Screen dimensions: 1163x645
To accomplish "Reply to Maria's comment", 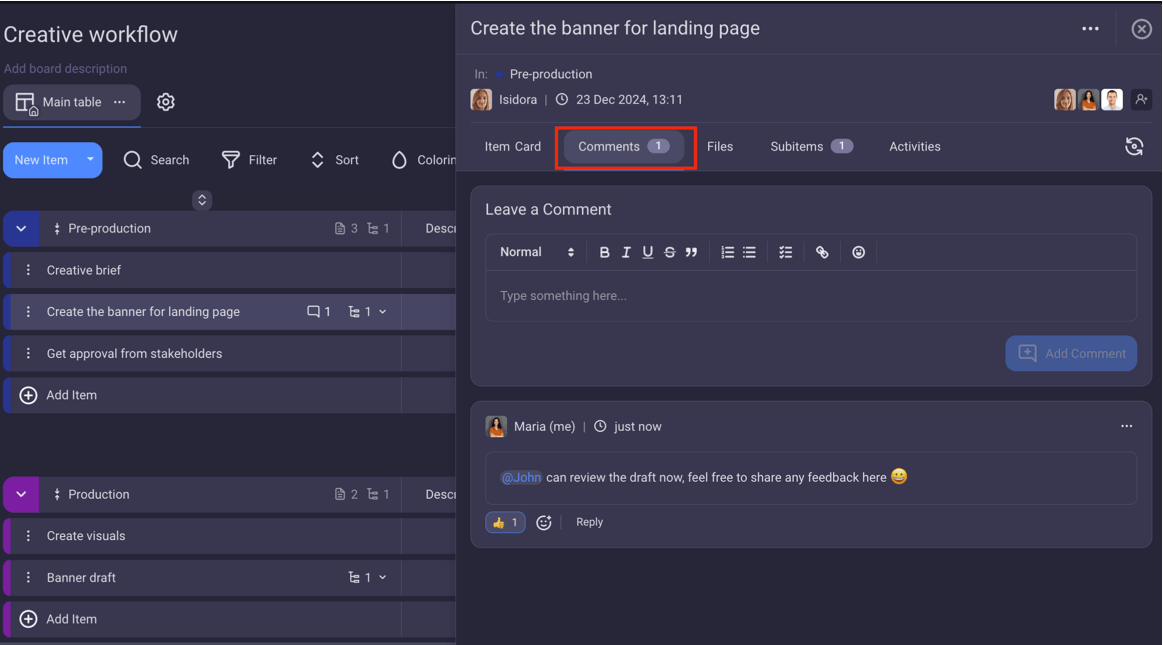I will 589,522.
